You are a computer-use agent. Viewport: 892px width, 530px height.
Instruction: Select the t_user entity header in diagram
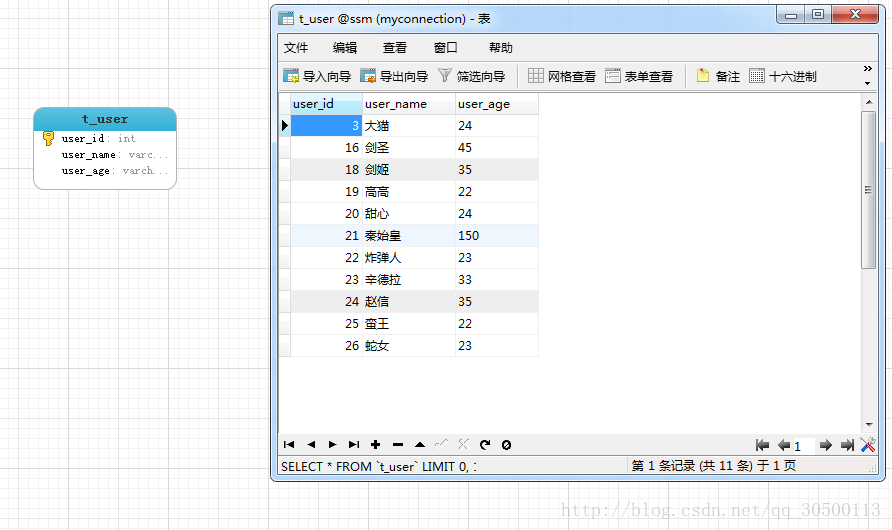pos(105,119)
